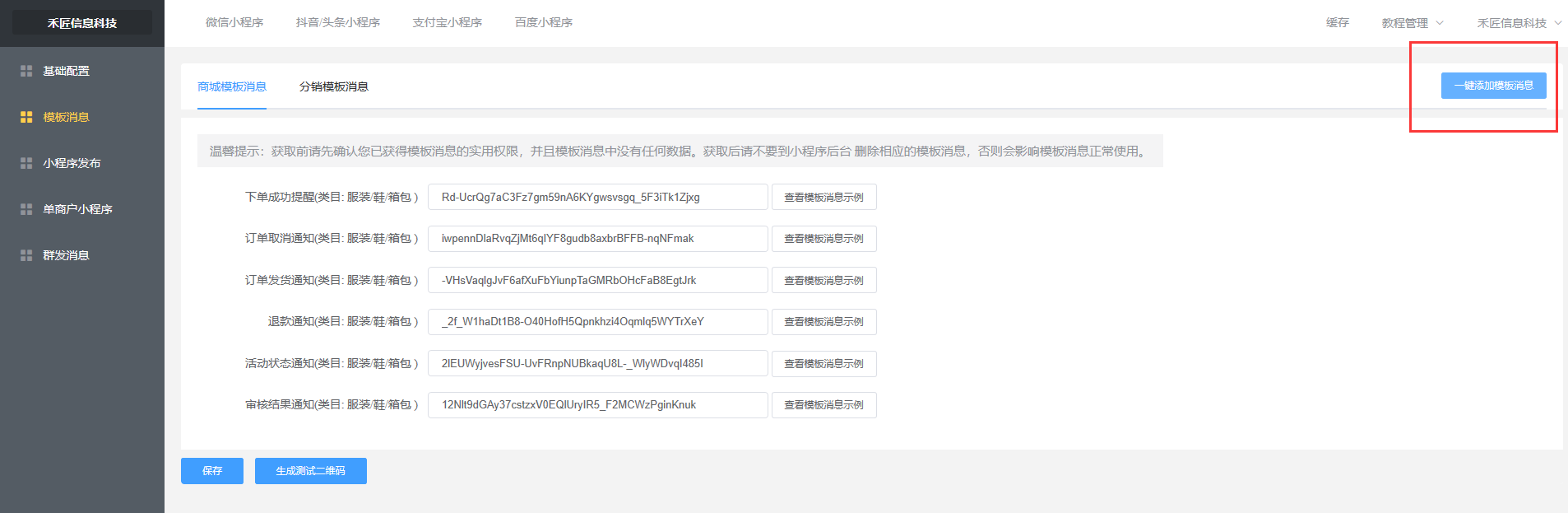
Task: Click the 缓存 link in the header
Action: (1338, 22)
